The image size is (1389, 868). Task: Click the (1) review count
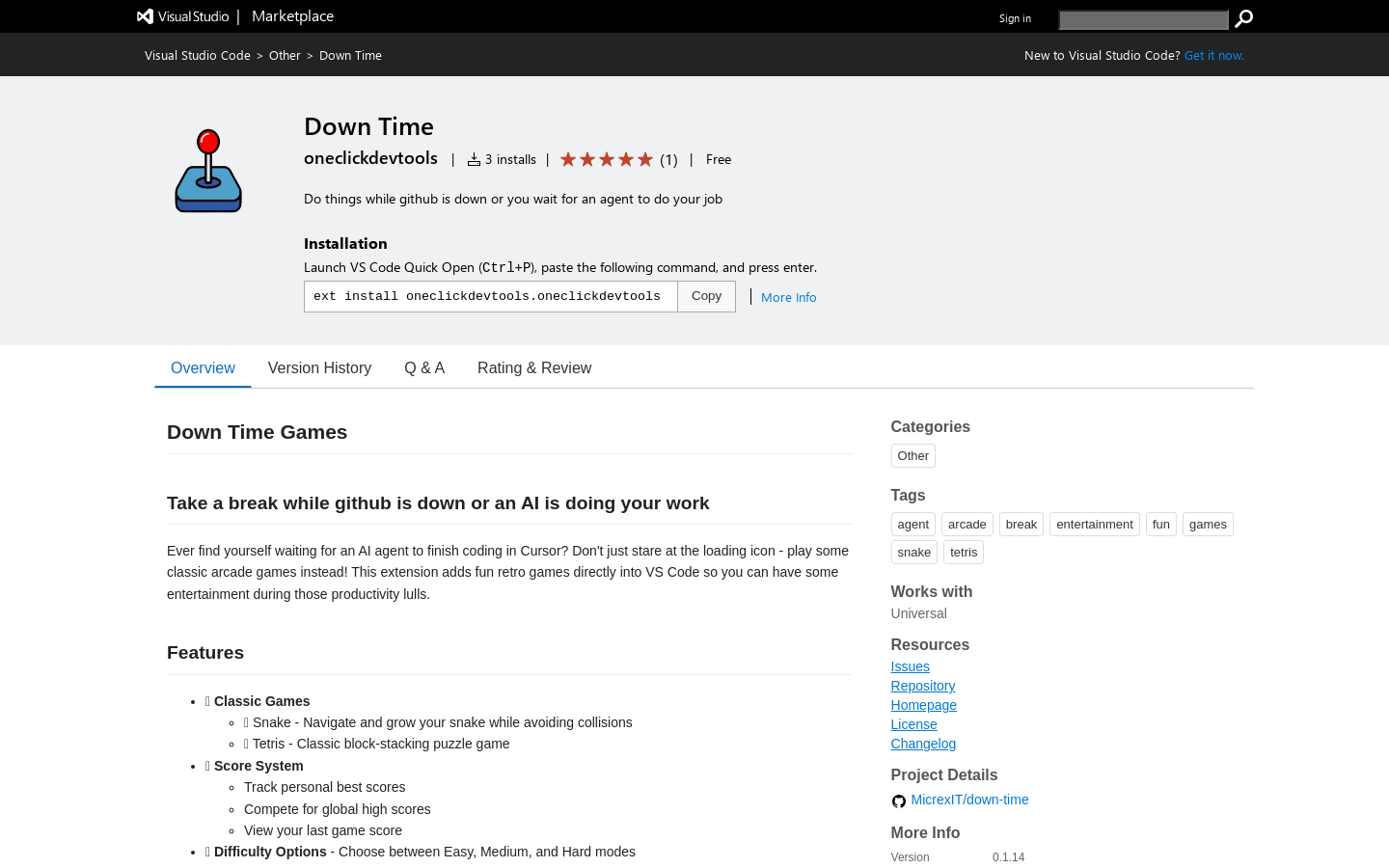[668, 160]
